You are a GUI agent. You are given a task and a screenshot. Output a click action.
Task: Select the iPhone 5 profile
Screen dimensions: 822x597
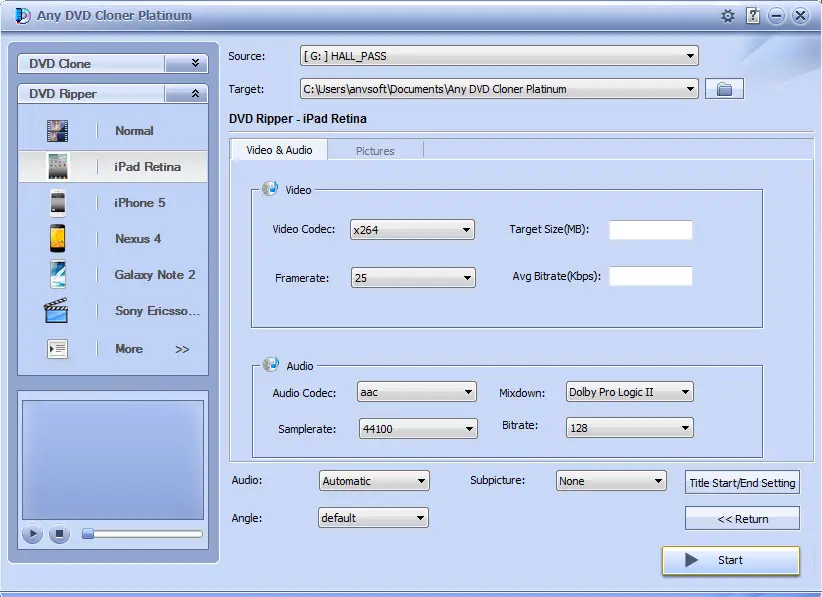[x=113, y=203]
